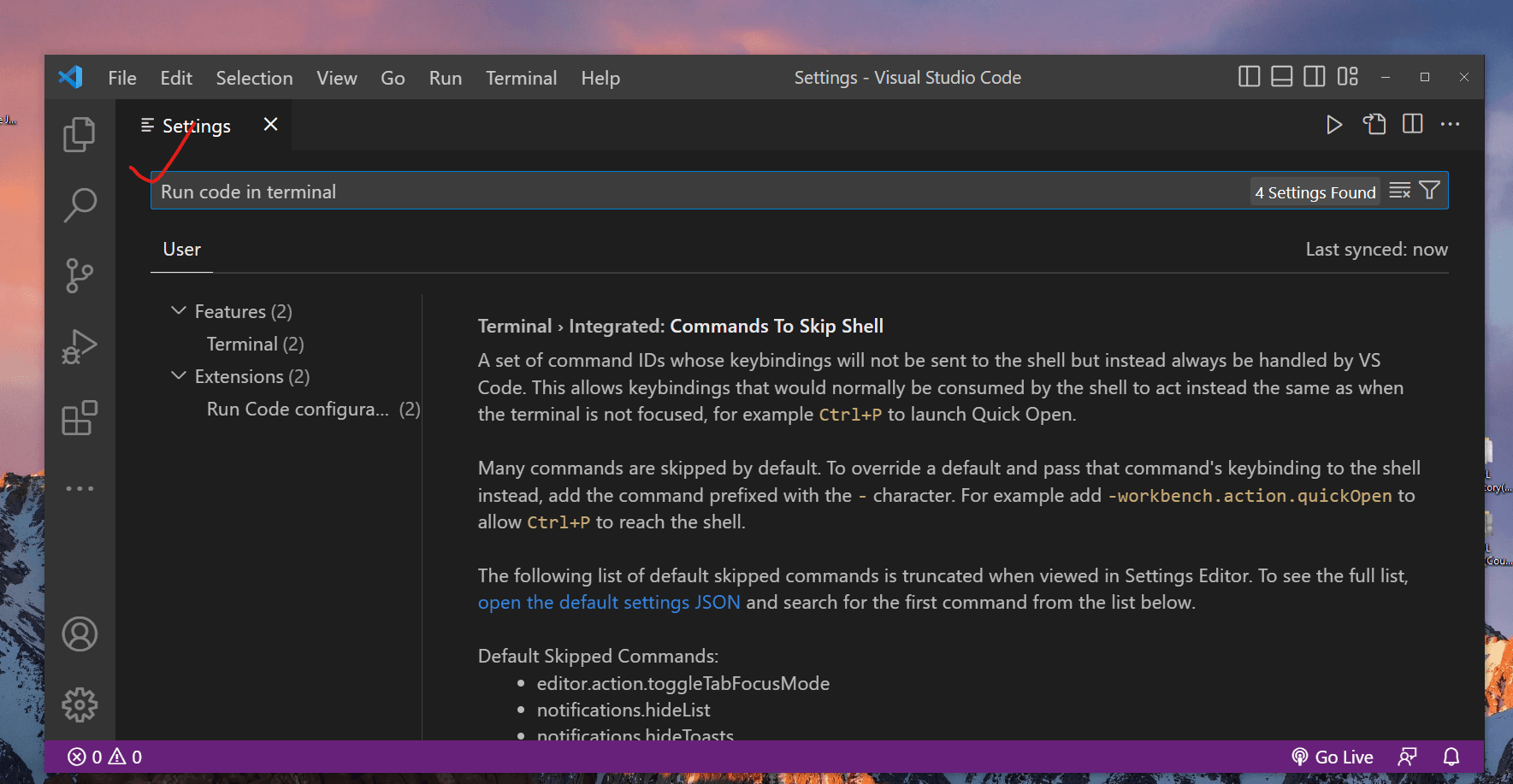Viewport: 1513px width, 784px height.
Task: Select Terminal (2) in settings tree
Action: tap(255, 344)
